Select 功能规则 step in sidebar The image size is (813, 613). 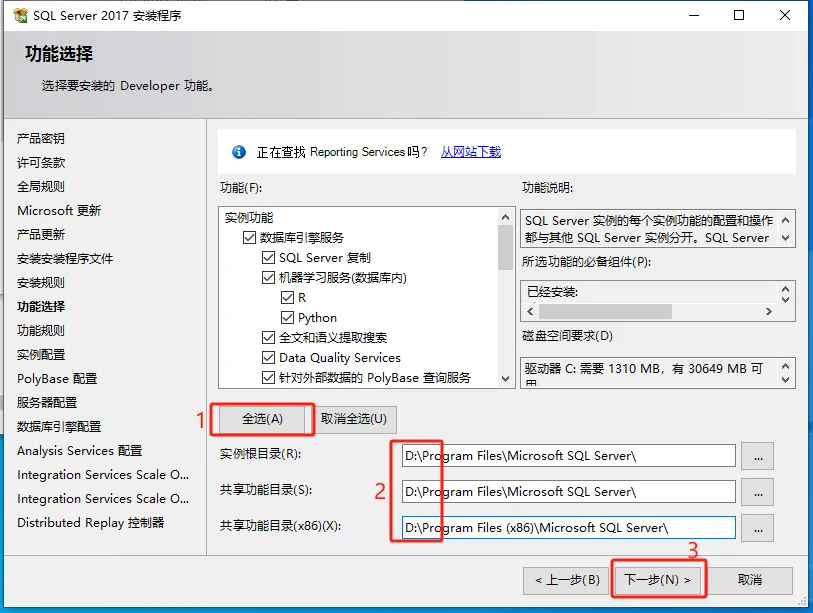(x=41, y=330)
